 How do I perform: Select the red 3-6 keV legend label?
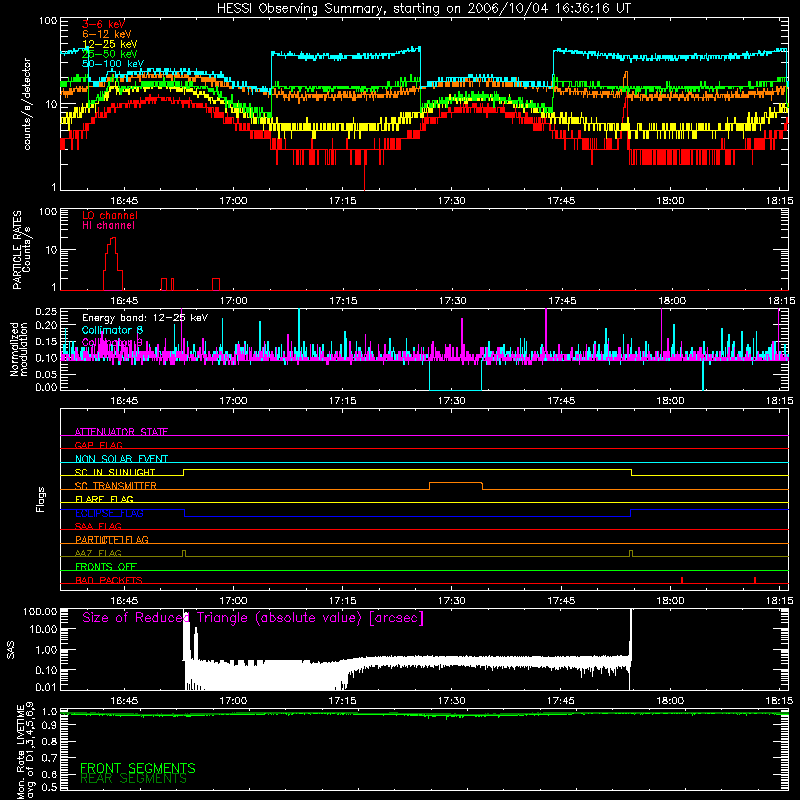pos(104,24)
